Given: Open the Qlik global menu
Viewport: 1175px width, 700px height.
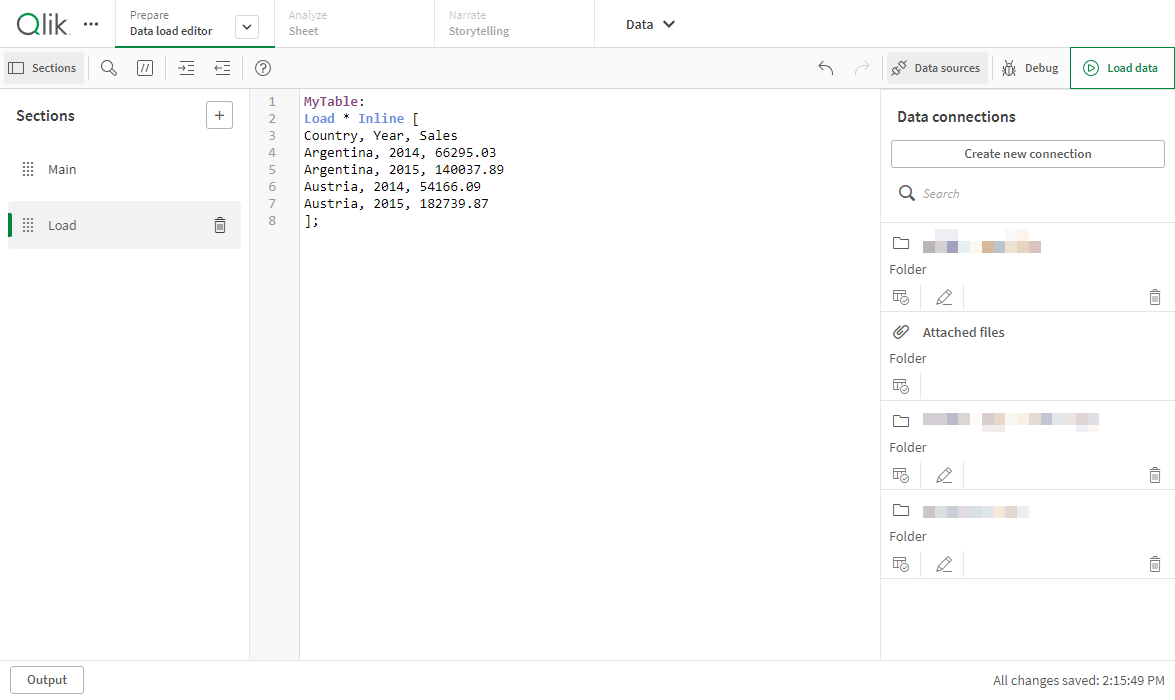Looking at the screenshot, I should tap(89, 23).
